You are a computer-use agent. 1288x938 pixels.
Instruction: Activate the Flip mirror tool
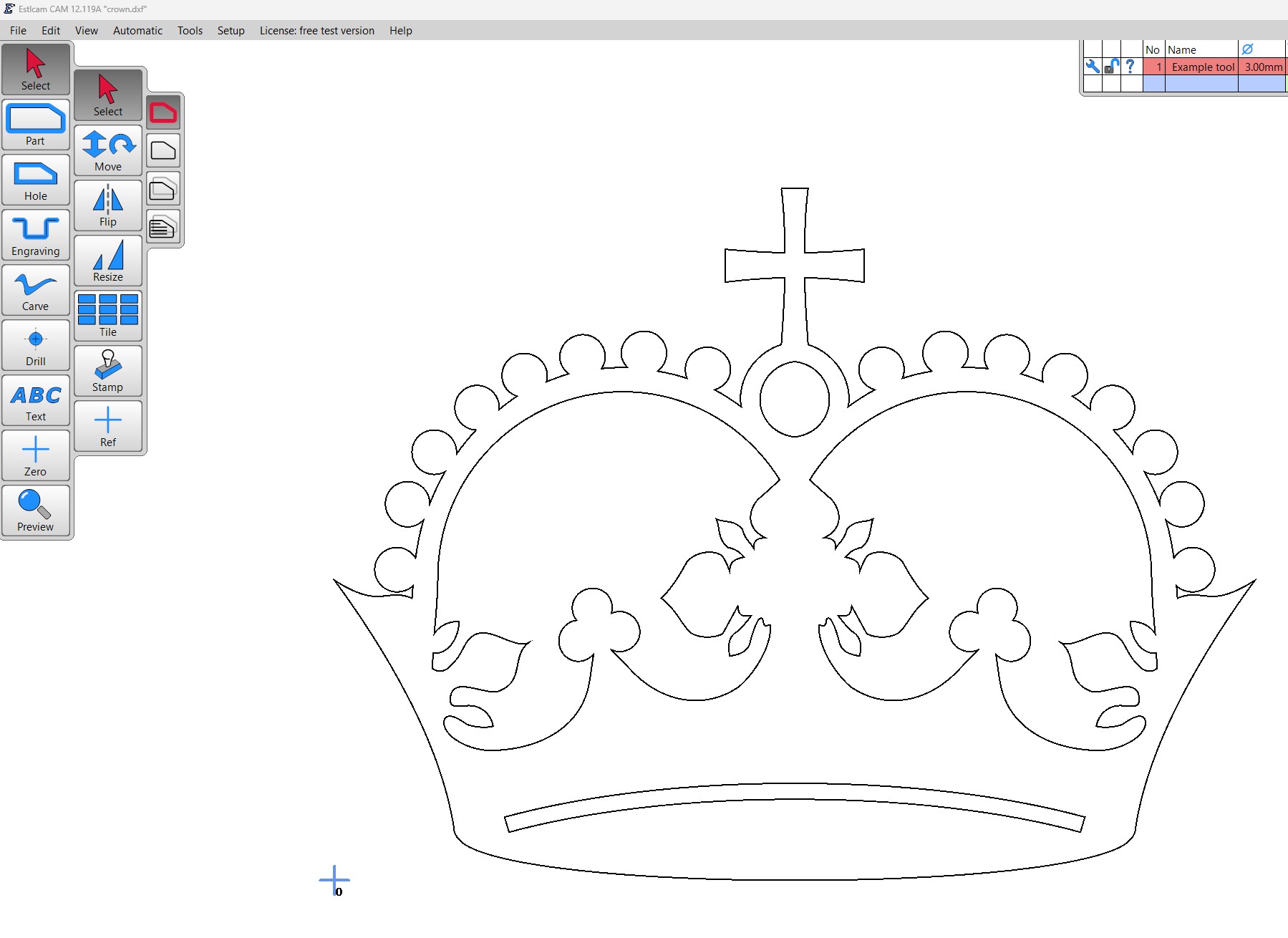pyautogui.click(x=108, y=205)
